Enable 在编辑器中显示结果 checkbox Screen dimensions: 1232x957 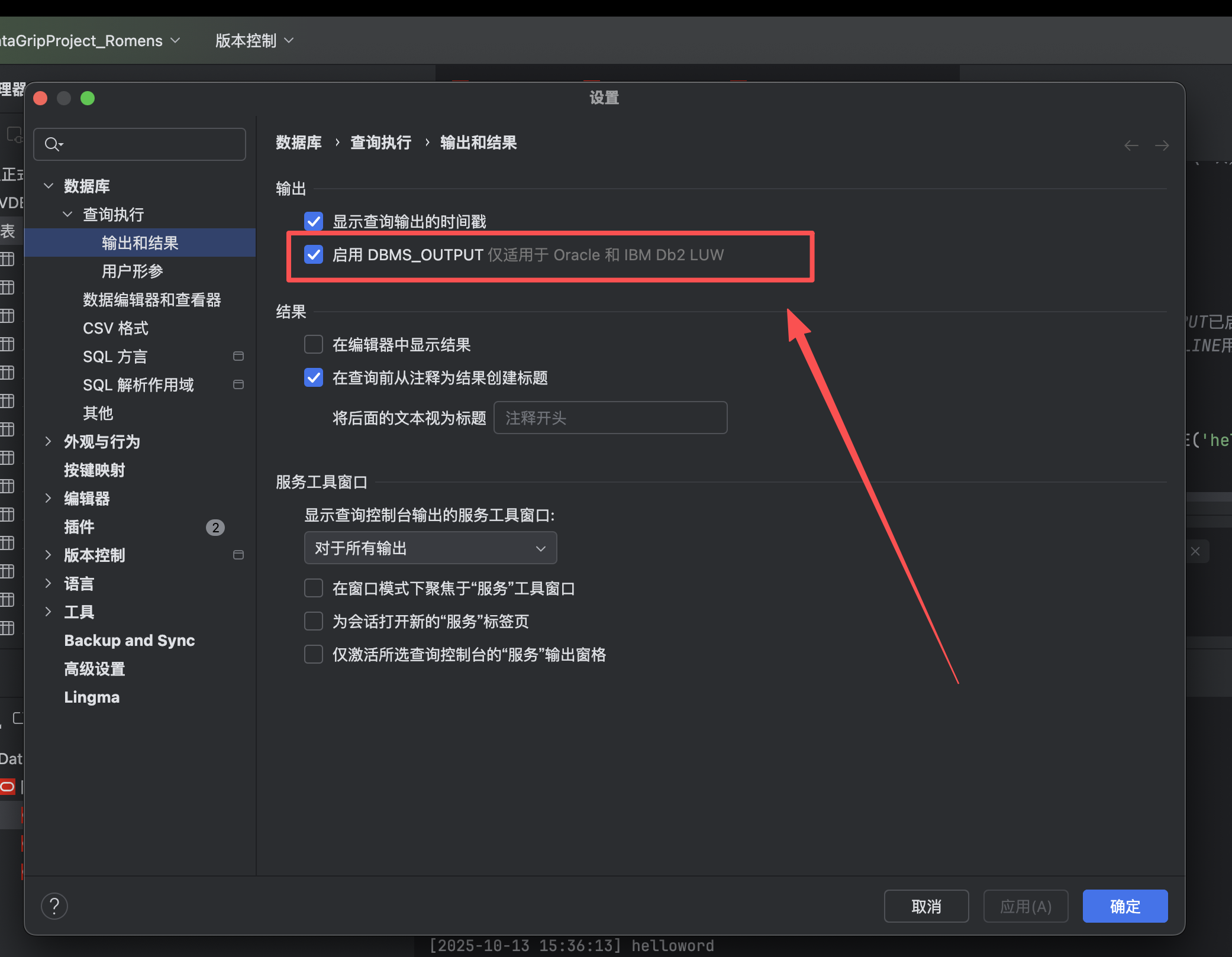314,344
